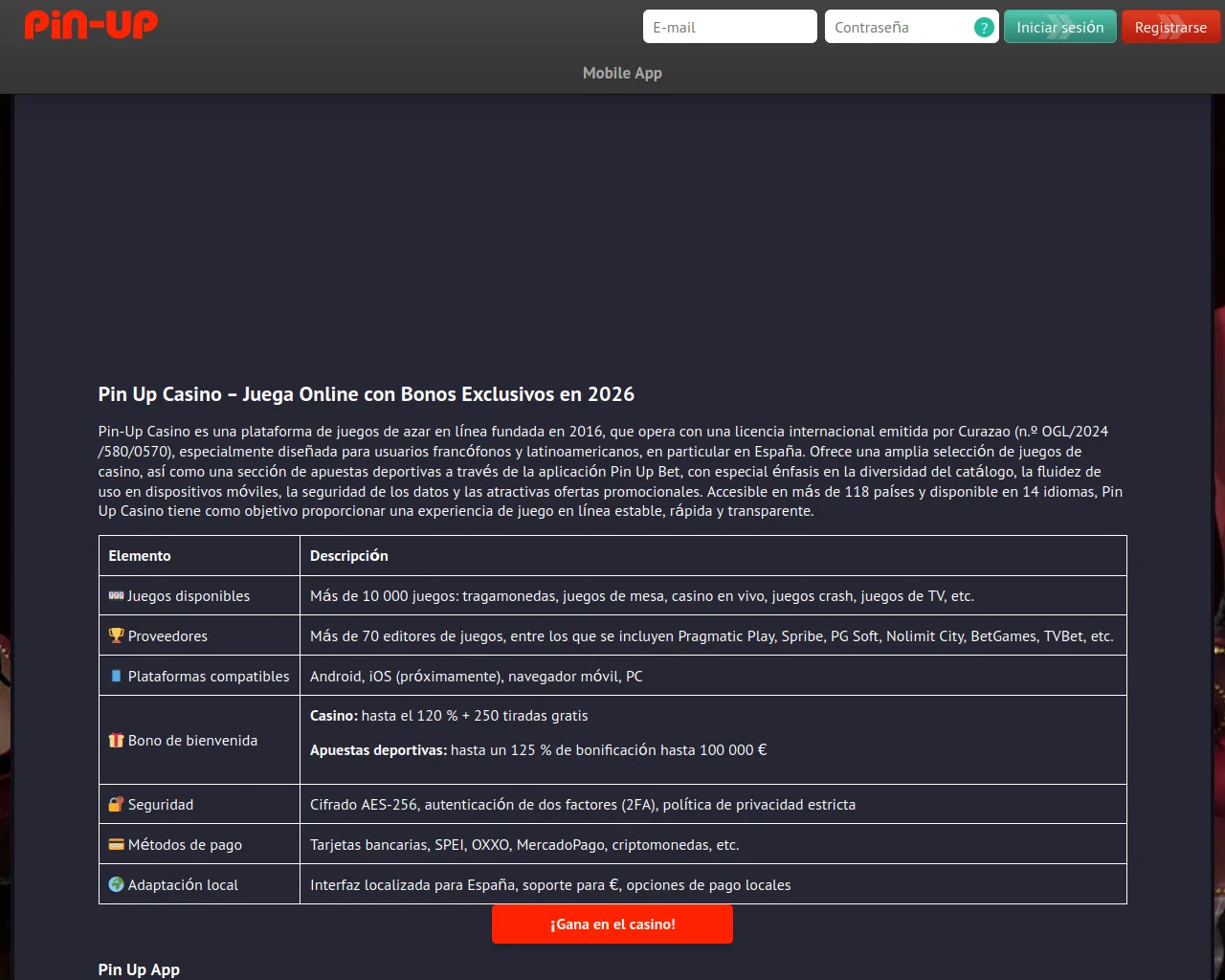Click the Registrarse button

pos(1170,27)
